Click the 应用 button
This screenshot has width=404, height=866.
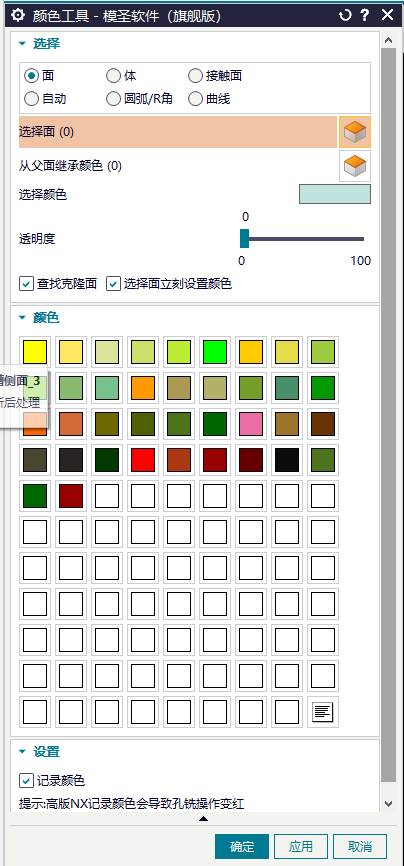301,847
